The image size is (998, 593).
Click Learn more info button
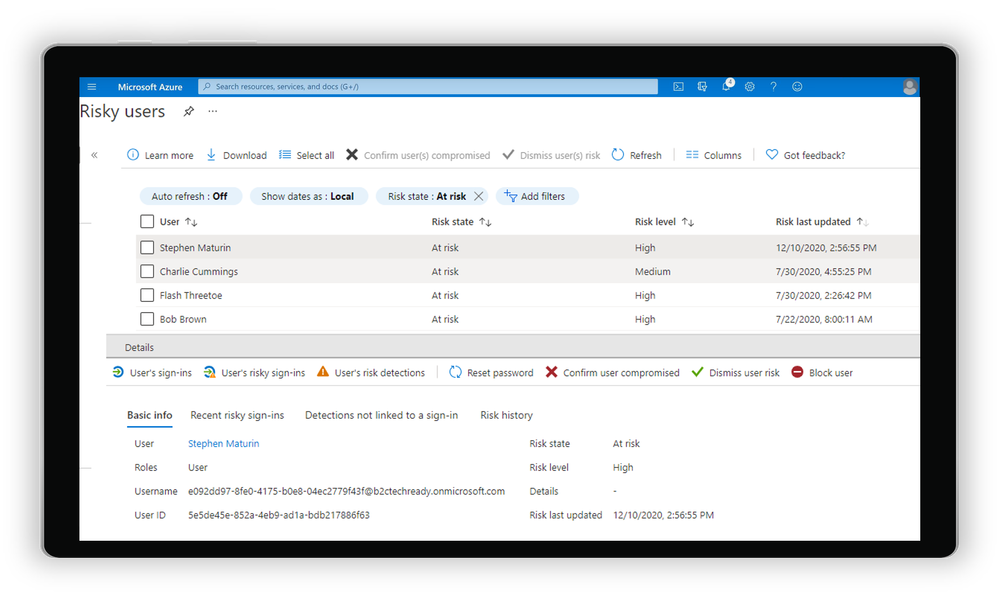click(160, 155)
